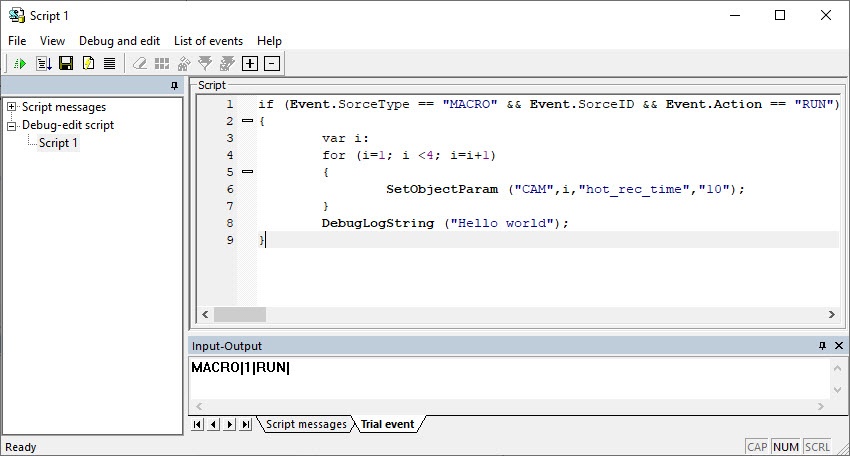The image size is (850, 456).
Task: Collapse the Debug-edit script tree node
Action: [x=12, y=125]
